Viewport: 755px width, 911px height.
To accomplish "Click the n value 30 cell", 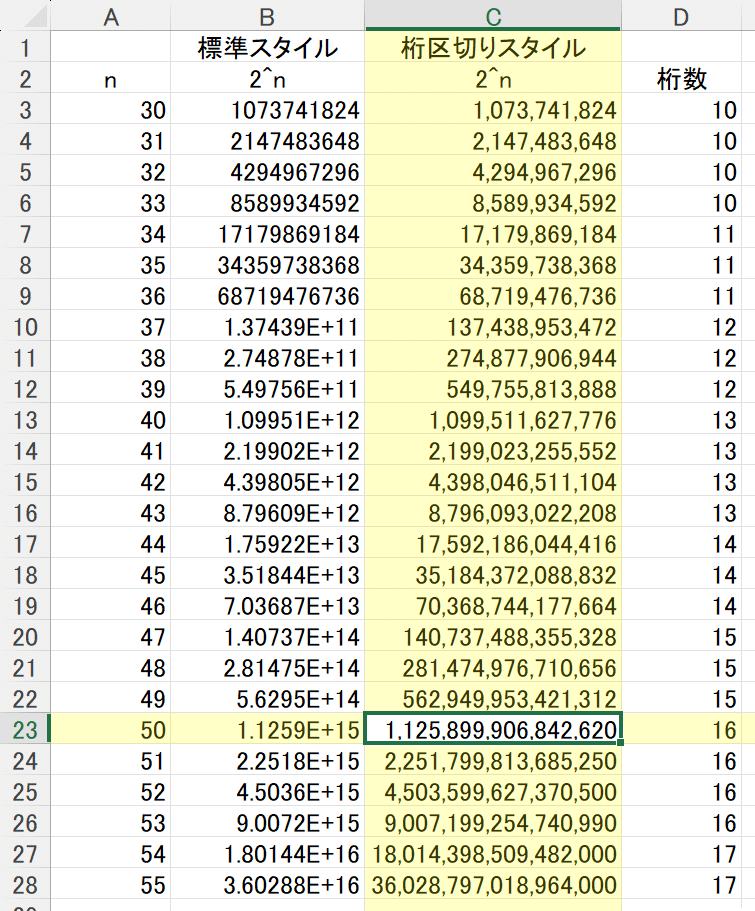I will coord(110,110).
